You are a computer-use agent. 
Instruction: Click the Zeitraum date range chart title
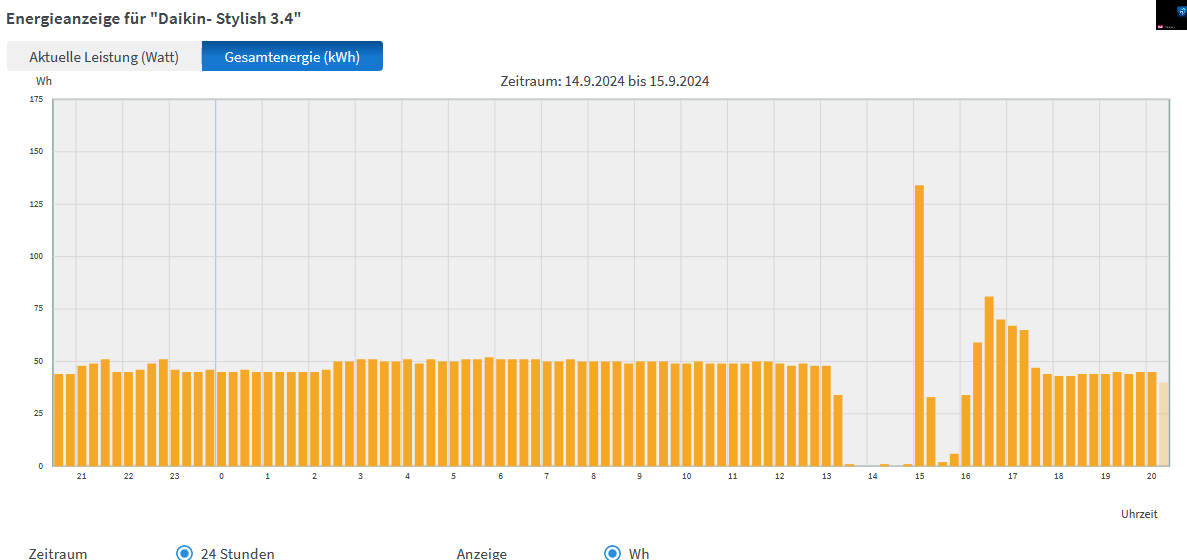click(x=604, y=81)
